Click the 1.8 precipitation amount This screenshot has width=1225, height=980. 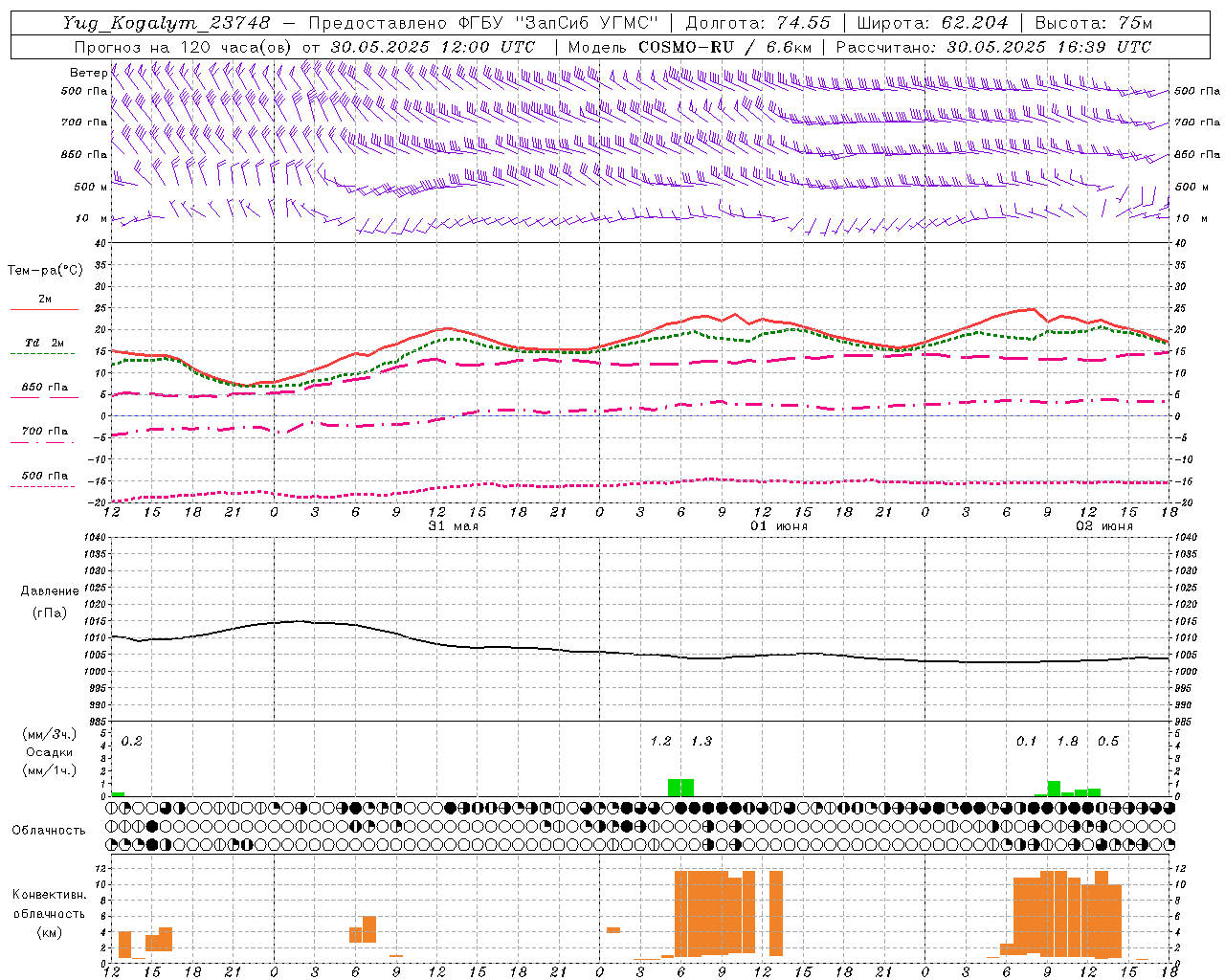tap(1067, 742)
